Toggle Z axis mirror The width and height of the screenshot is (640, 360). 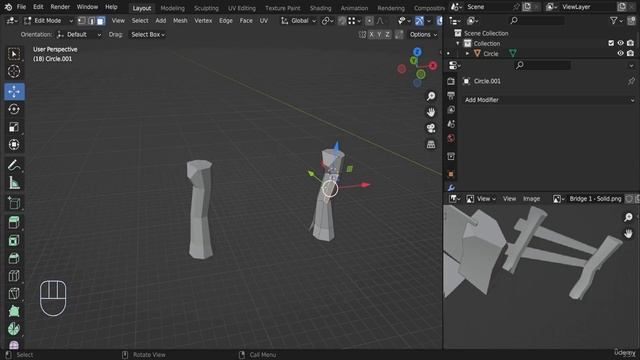coord(387,35)
